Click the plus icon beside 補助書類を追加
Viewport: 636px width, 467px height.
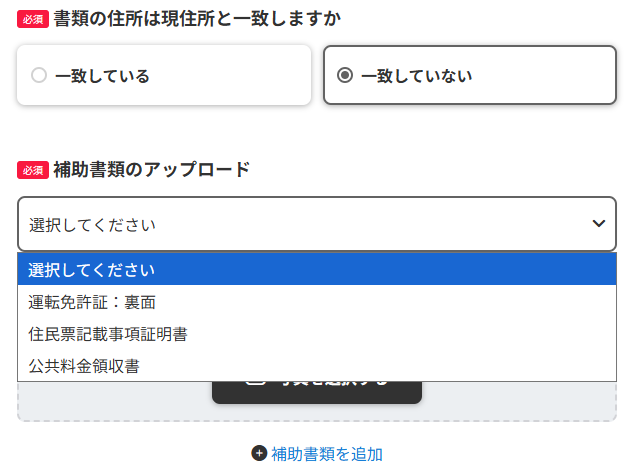click(x=259, y=453)
